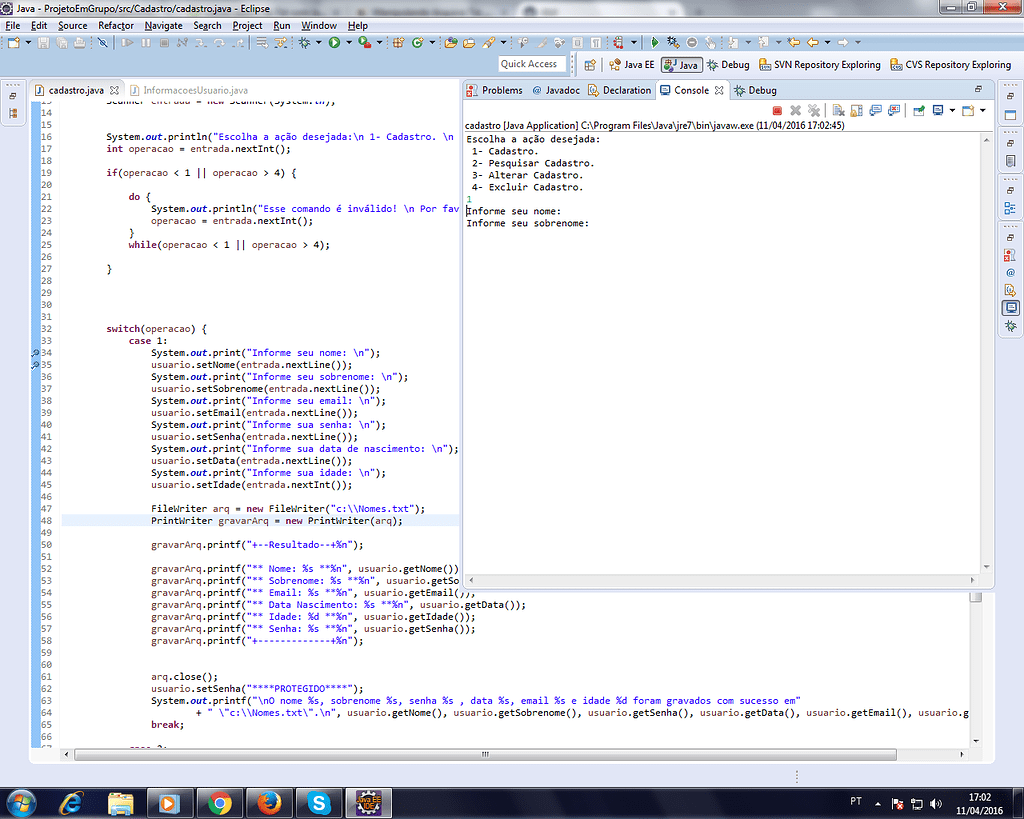Image resolution: width=1024 pixels, height=819 pixels.
Task: Close the cadastro.java editor tab
Action: click(x=115, y=90)
